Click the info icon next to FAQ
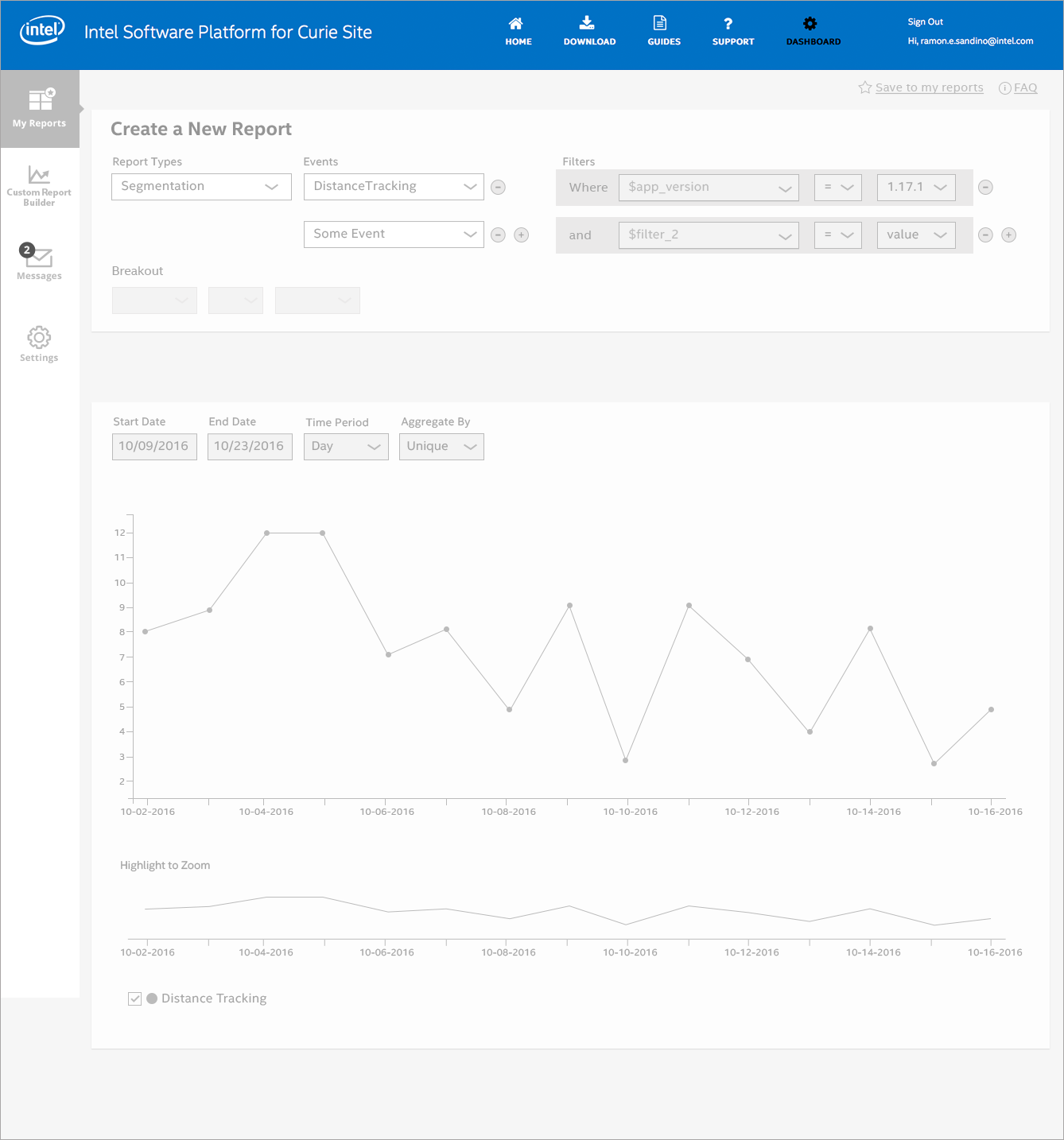The height and width of the screenshot is (1140, 1064). [x=1005, y=88]
